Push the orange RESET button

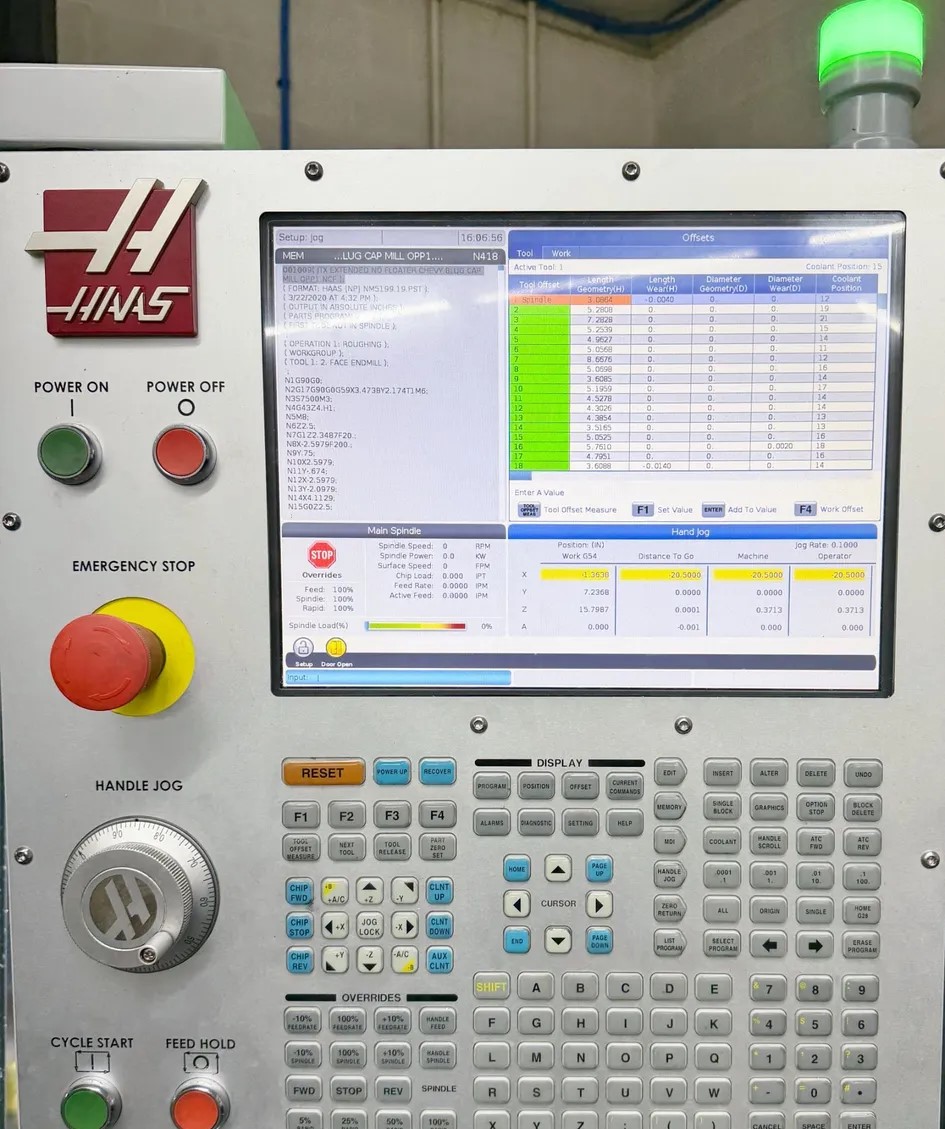pyautogui.click(x=323, y=773)
